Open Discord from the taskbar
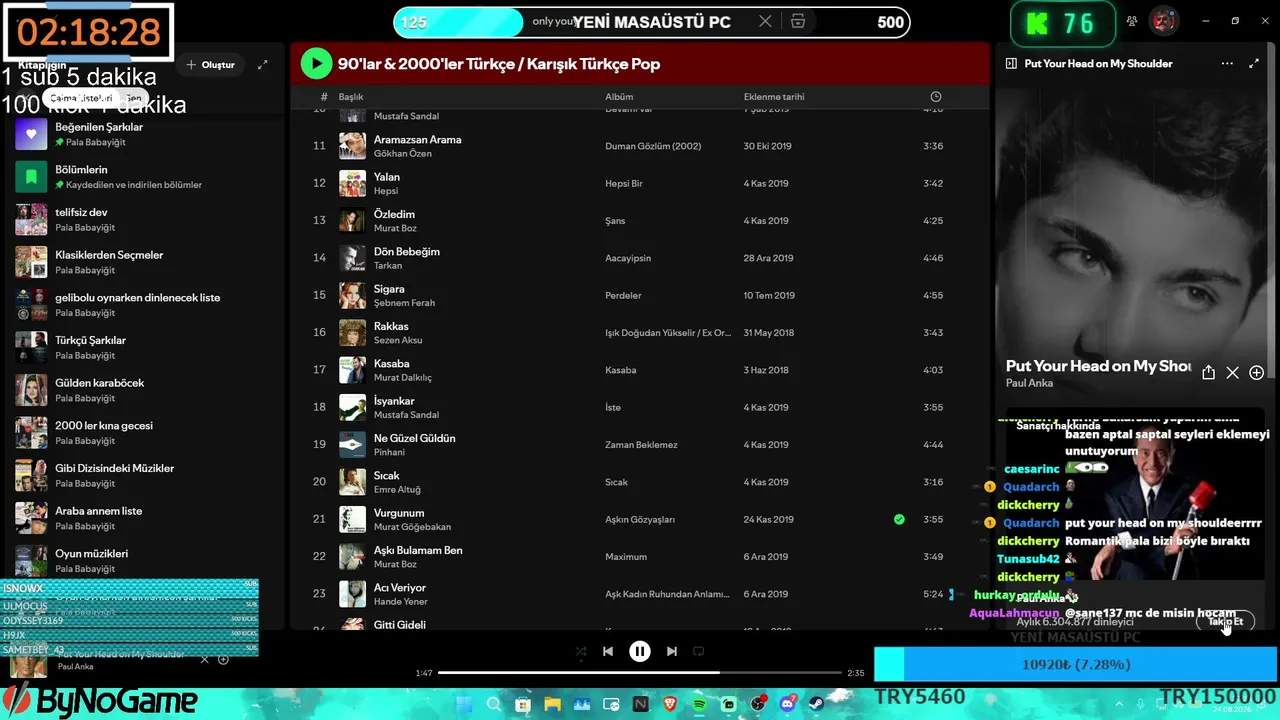Screen dimensions: 1280x720 pyautogui.click(x=788, y=705)
